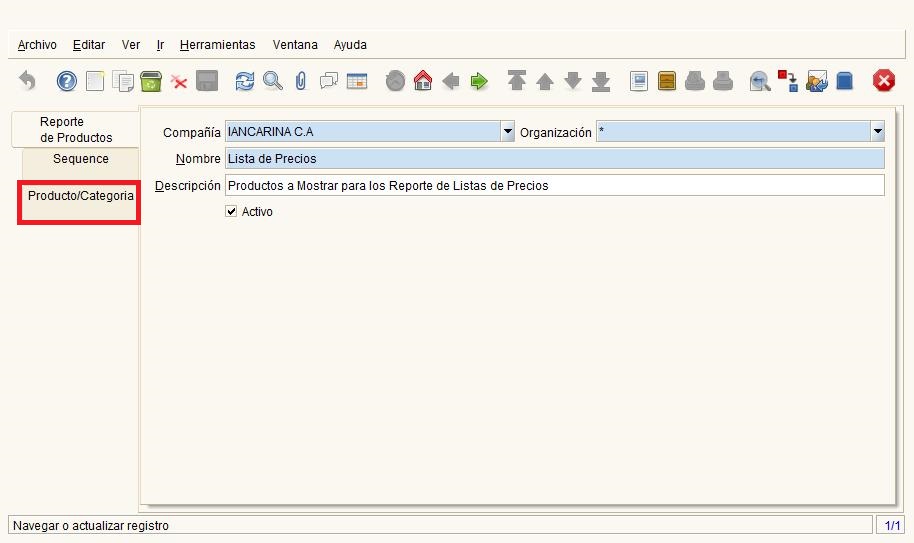Open the Active Workflows icon
914x543 pixels.
pos(788,81)
